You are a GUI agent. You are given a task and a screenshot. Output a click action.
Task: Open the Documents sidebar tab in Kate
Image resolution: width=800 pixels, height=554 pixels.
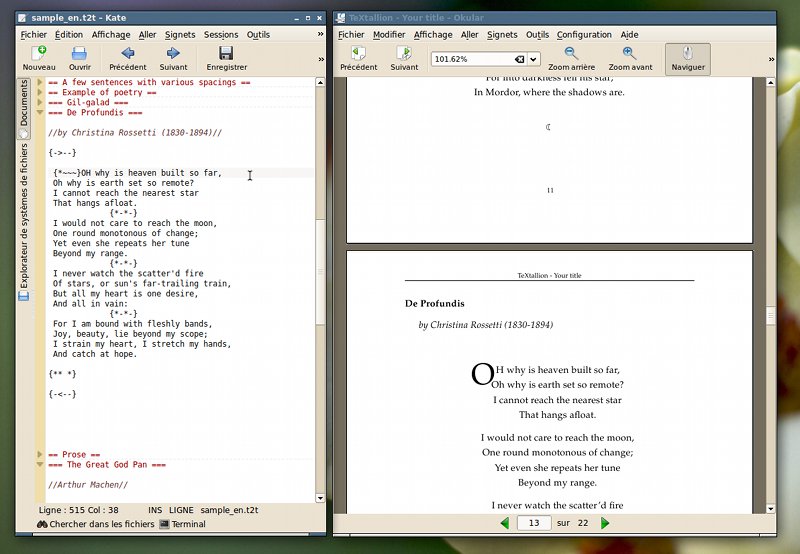(23, 108)
